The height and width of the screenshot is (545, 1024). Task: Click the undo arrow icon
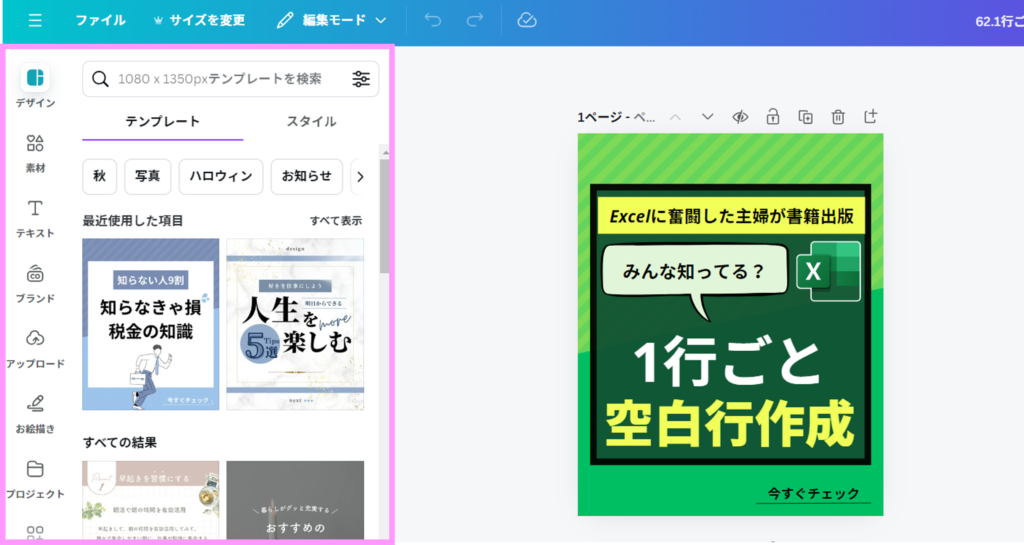(432, 20)
